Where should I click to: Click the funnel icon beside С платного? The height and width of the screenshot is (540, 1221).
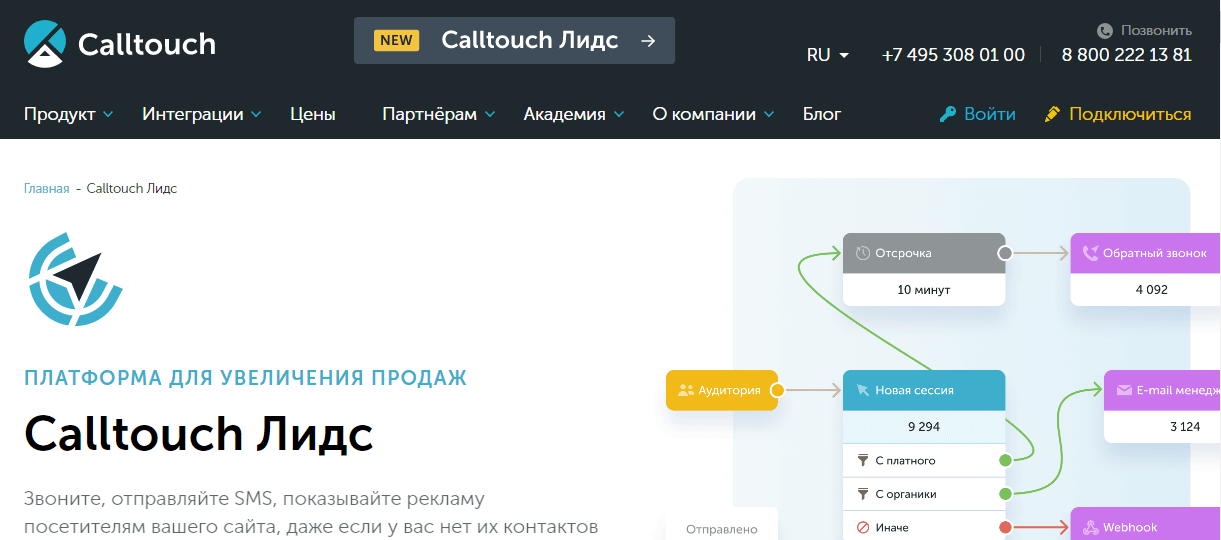click(x=863, y=461)
